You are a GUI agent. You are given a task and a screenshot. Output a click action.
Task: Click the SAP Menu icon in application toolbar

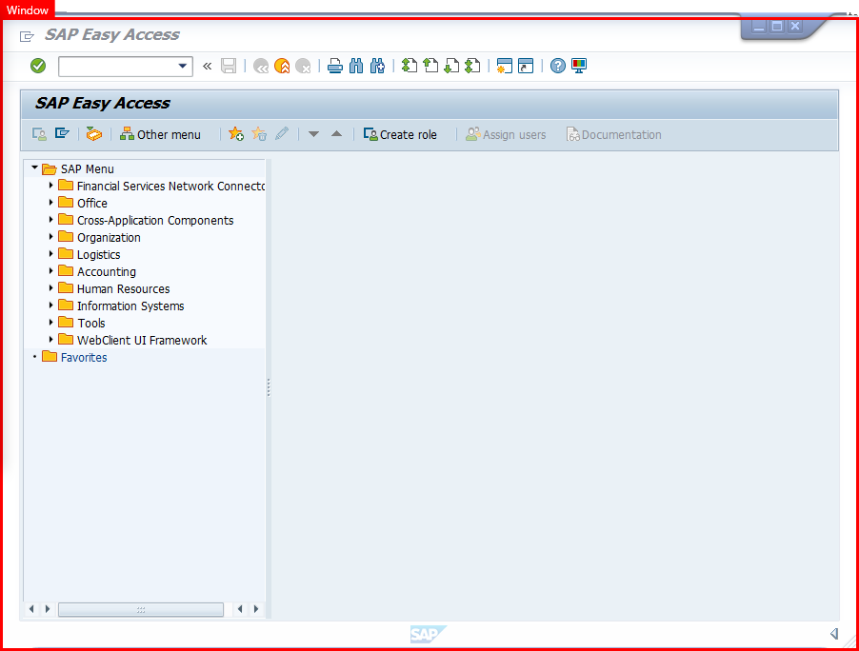click(62, 134)
